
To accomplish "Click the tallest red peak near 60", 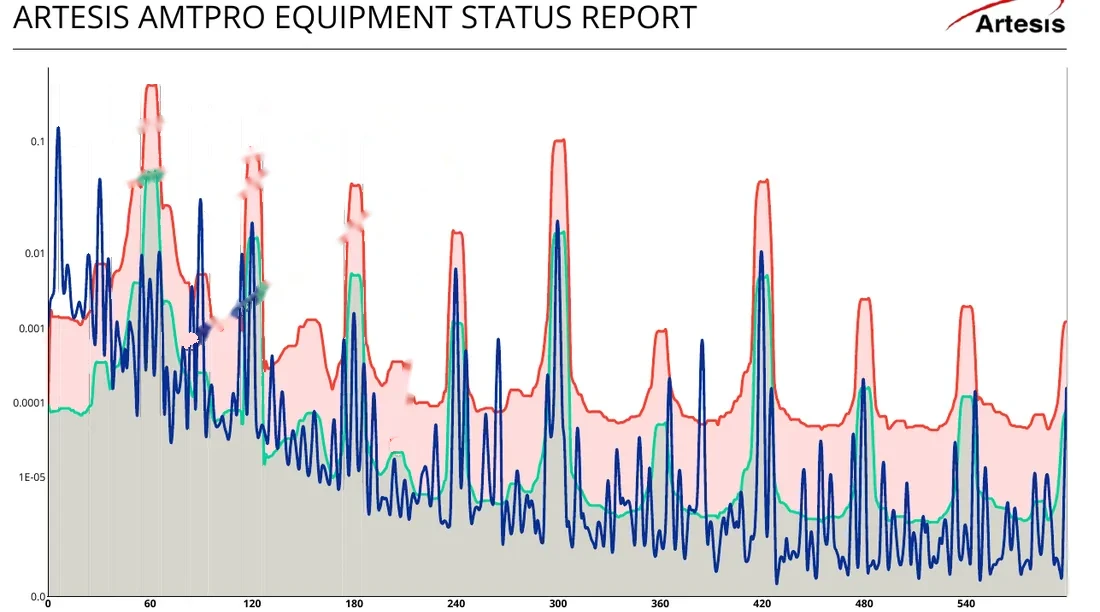I will [152, 86].
